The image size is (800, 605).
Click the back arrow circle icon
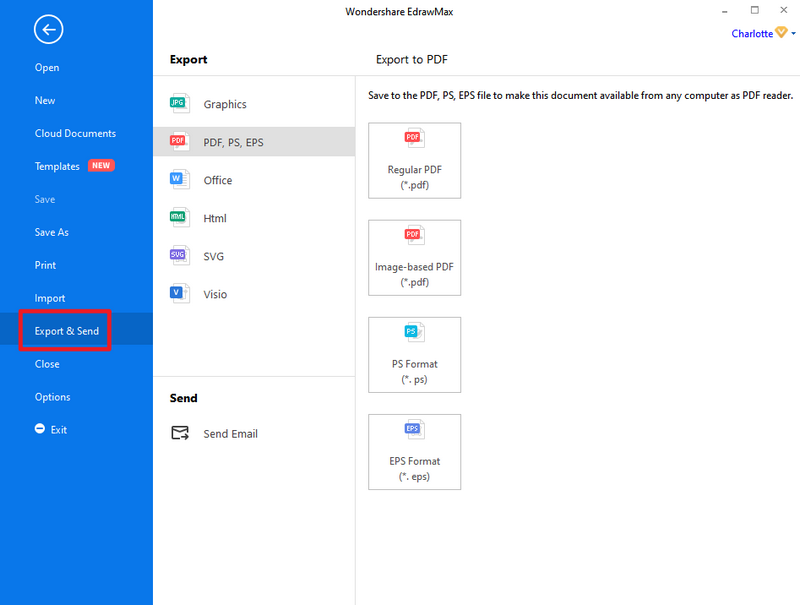[x=48, y=30]
